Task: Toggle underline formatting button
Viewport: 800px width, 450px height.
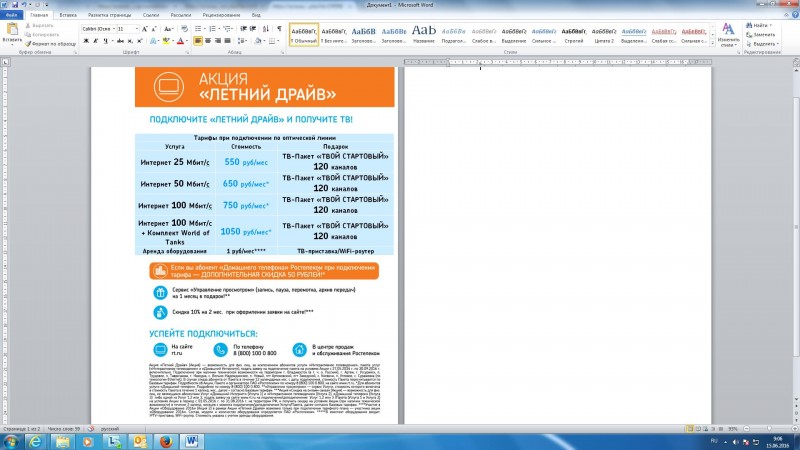Action: click(106, 41)
